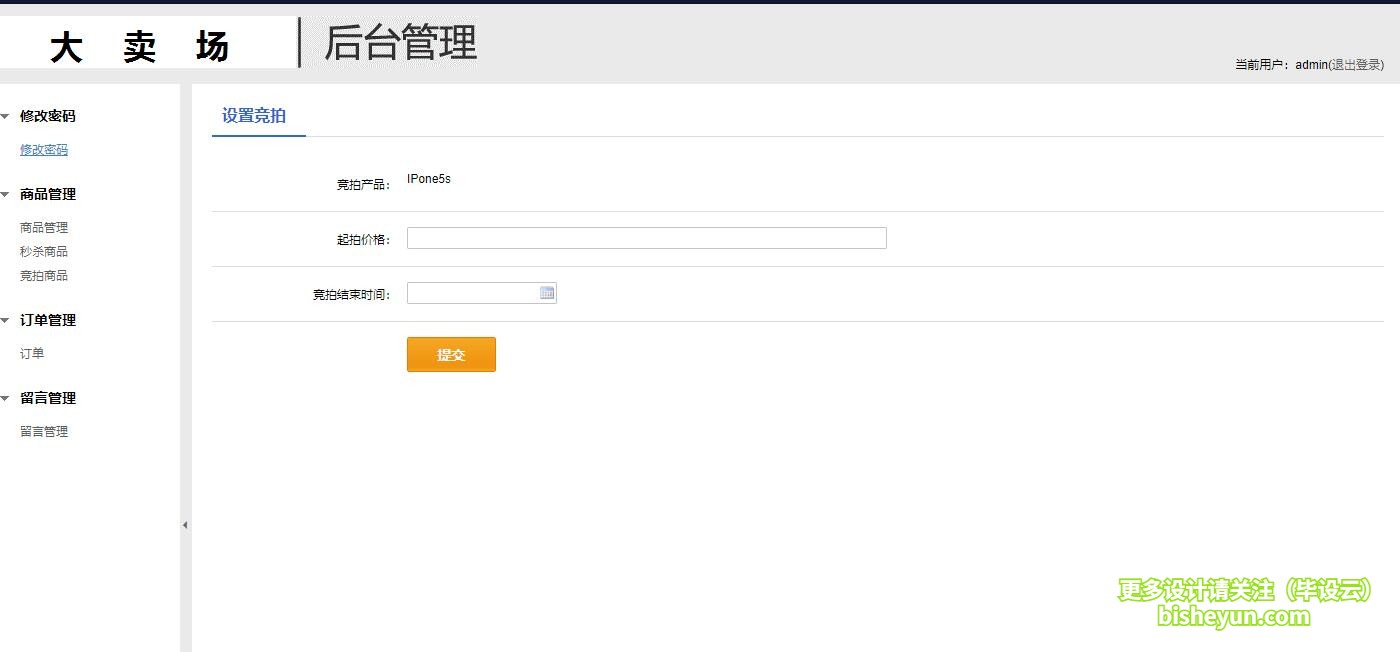This screenshot has width=1400, height=652.
Task: Click the 商品管理 section heading
Action: pos(48,194)
